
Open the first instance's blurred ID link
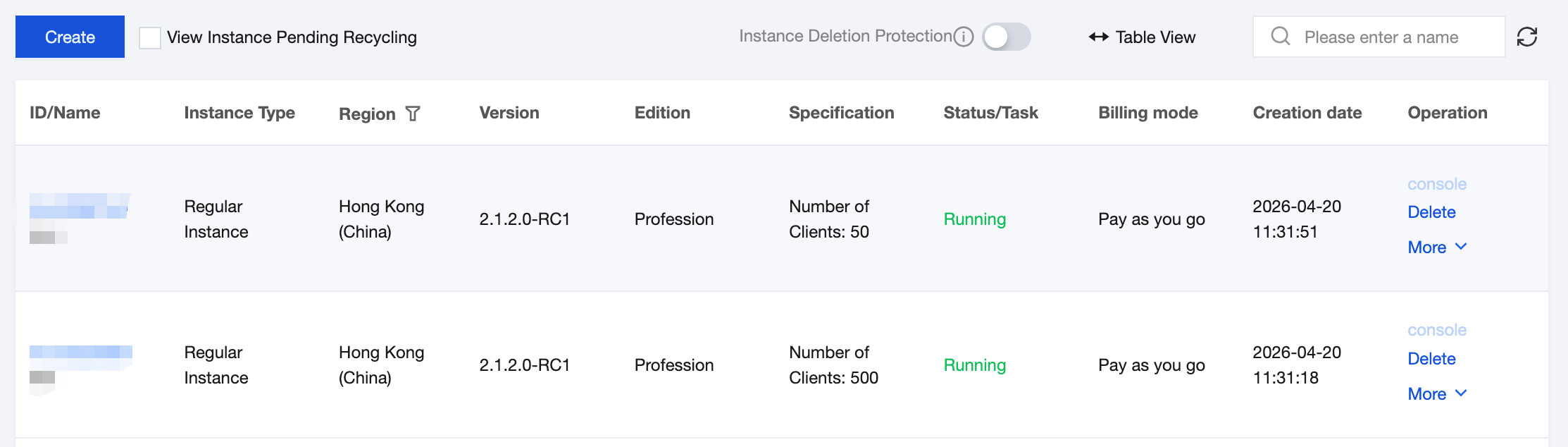pyautogui.click(x=80, y=206)
